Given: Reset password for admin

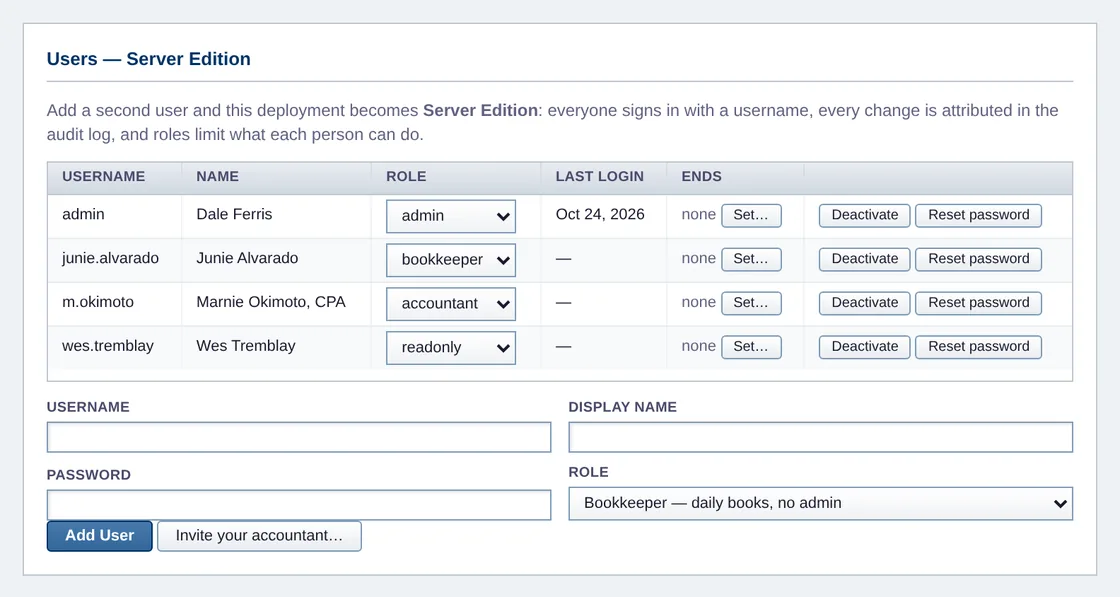Looking at the screenshot, I should (x=979, y=215).
